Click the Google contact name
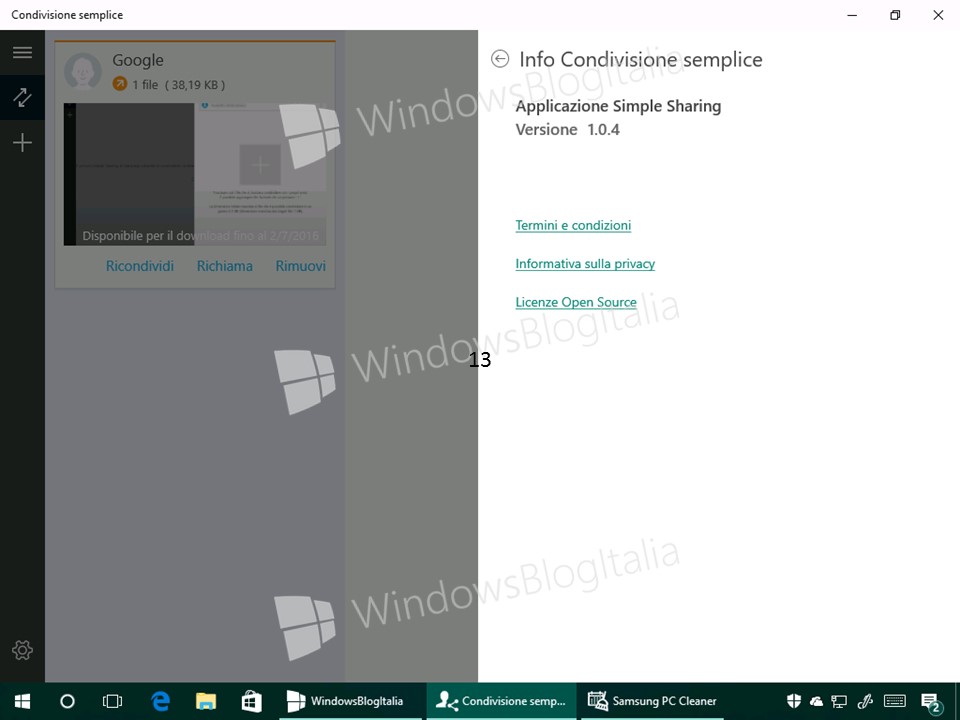This screenshot has height=720, width=960. pos(138,60)
